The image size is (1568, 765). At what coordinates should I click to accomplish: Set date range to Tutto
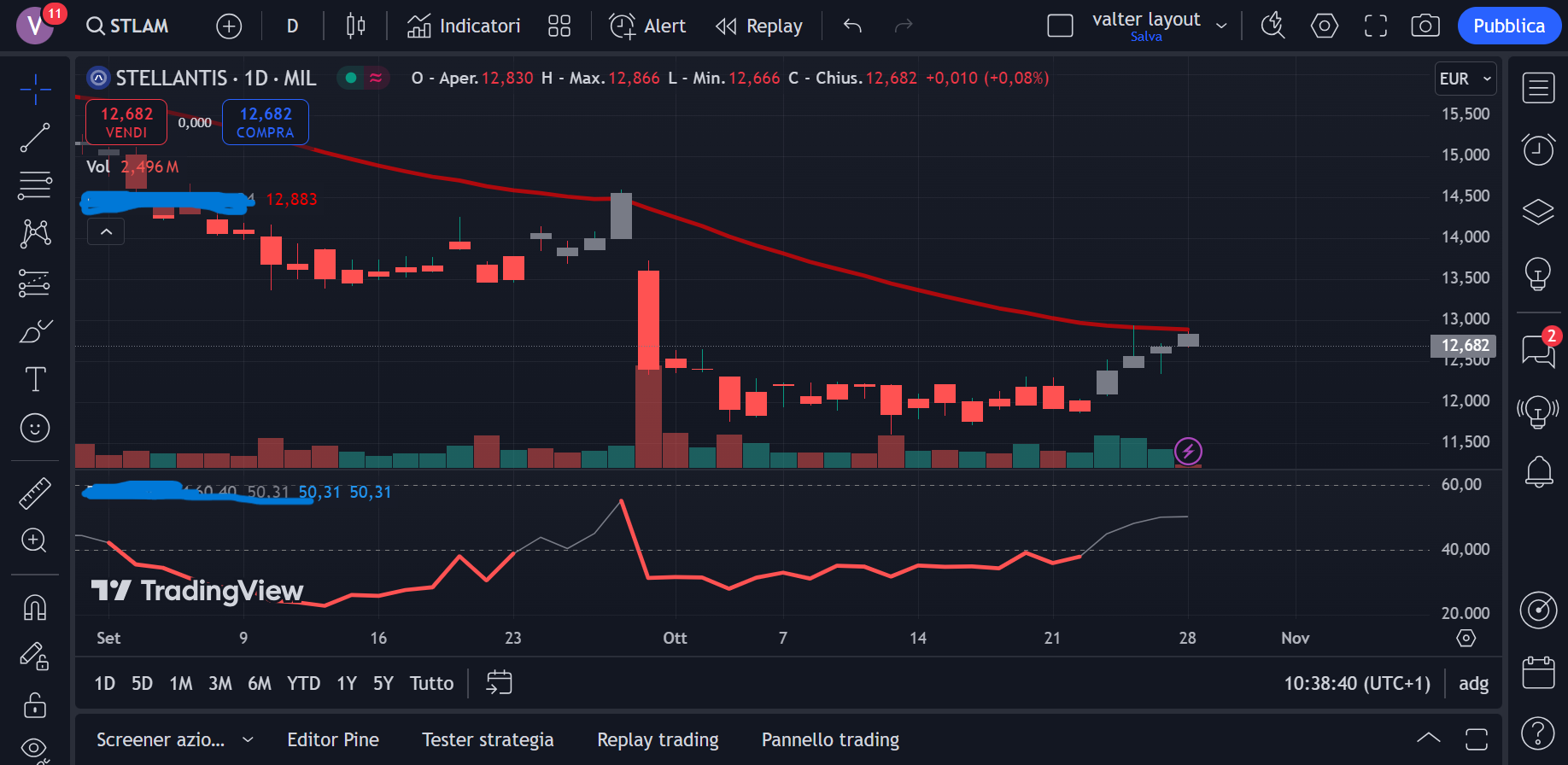click(x=431, y=684)
